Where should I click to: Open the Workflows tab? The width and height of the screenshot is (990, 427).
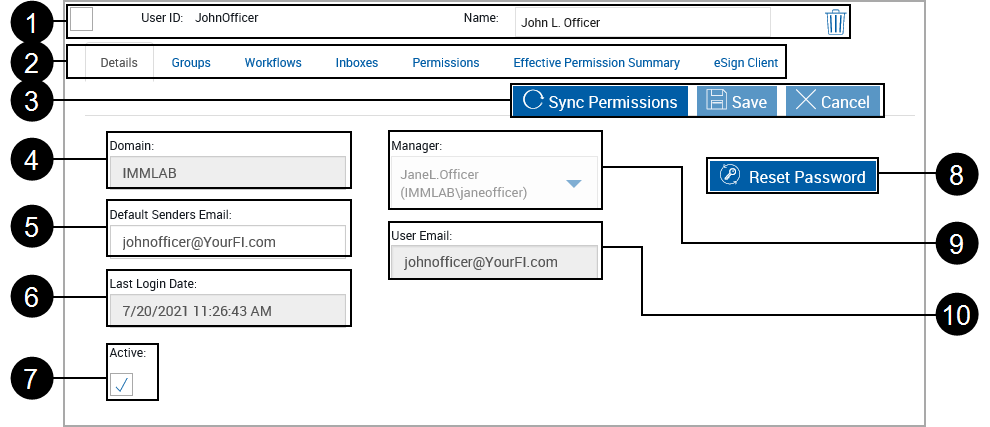(x=273, y=63)
